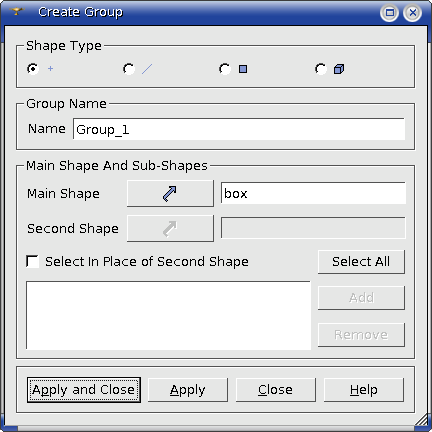Click the window icon in title bar
432x432 pixels.
[x=16, y=12]
